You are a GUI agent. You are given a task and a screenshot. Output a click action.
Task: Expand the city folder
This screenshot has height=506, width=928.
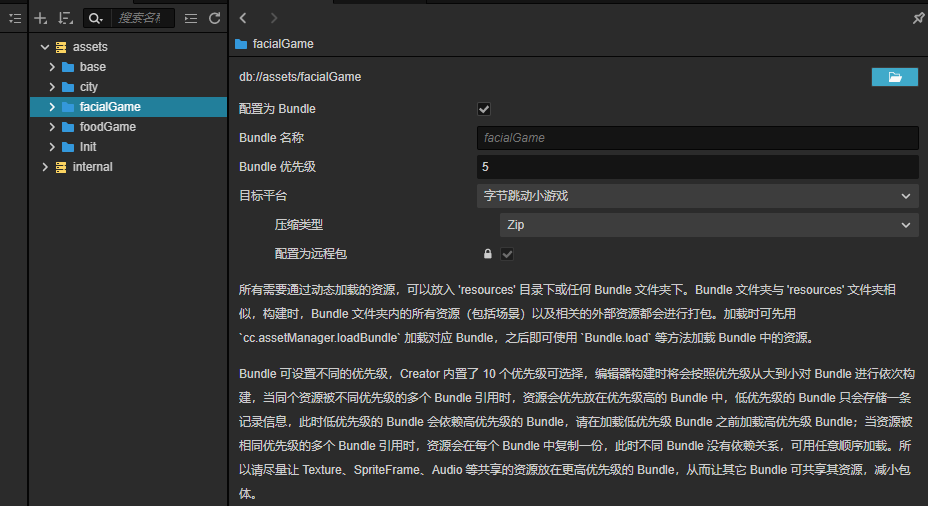pos(51,87)
